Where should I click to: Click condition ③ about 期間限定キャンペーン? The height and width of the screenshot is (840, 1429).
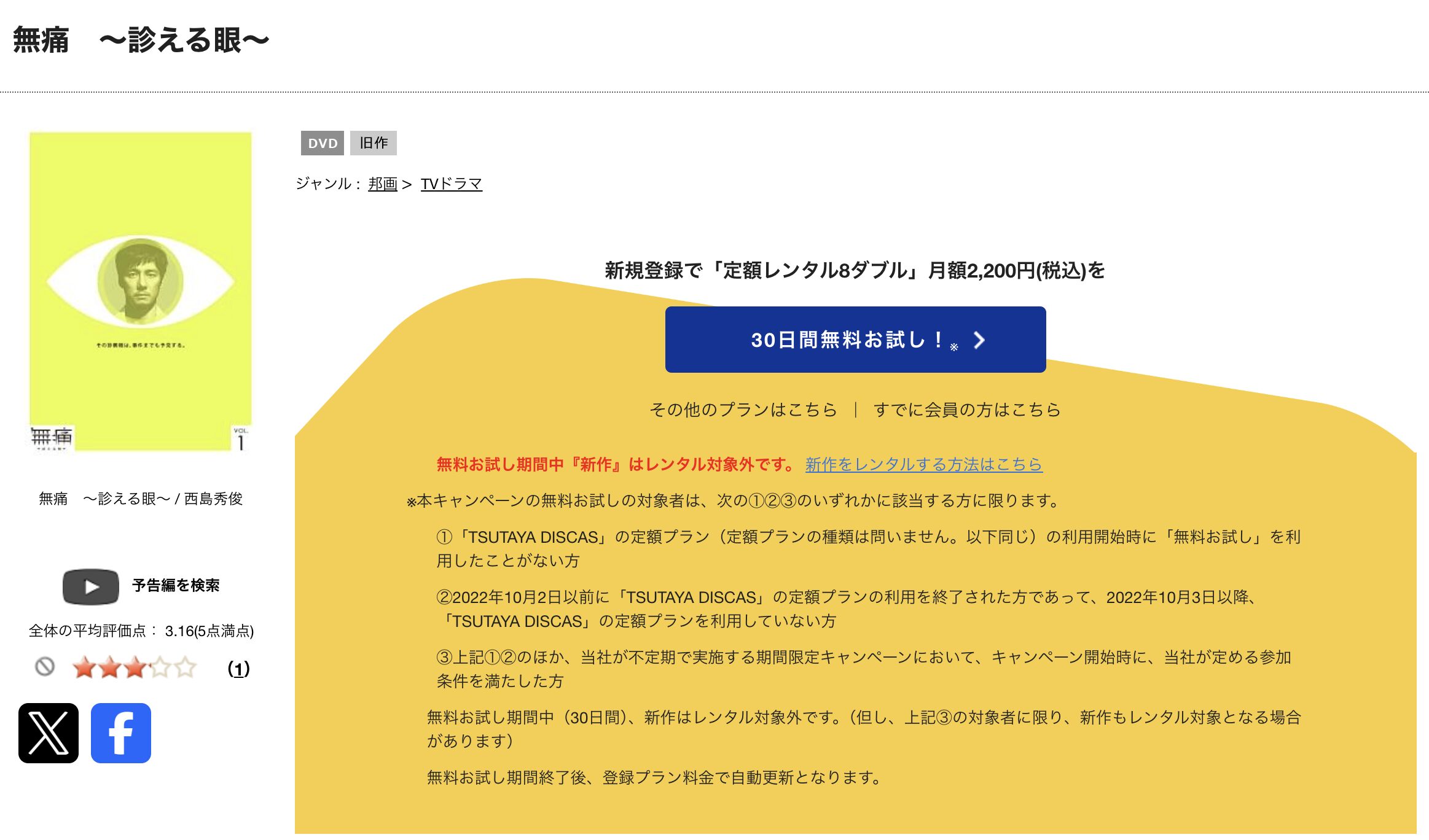coord(864,669)
